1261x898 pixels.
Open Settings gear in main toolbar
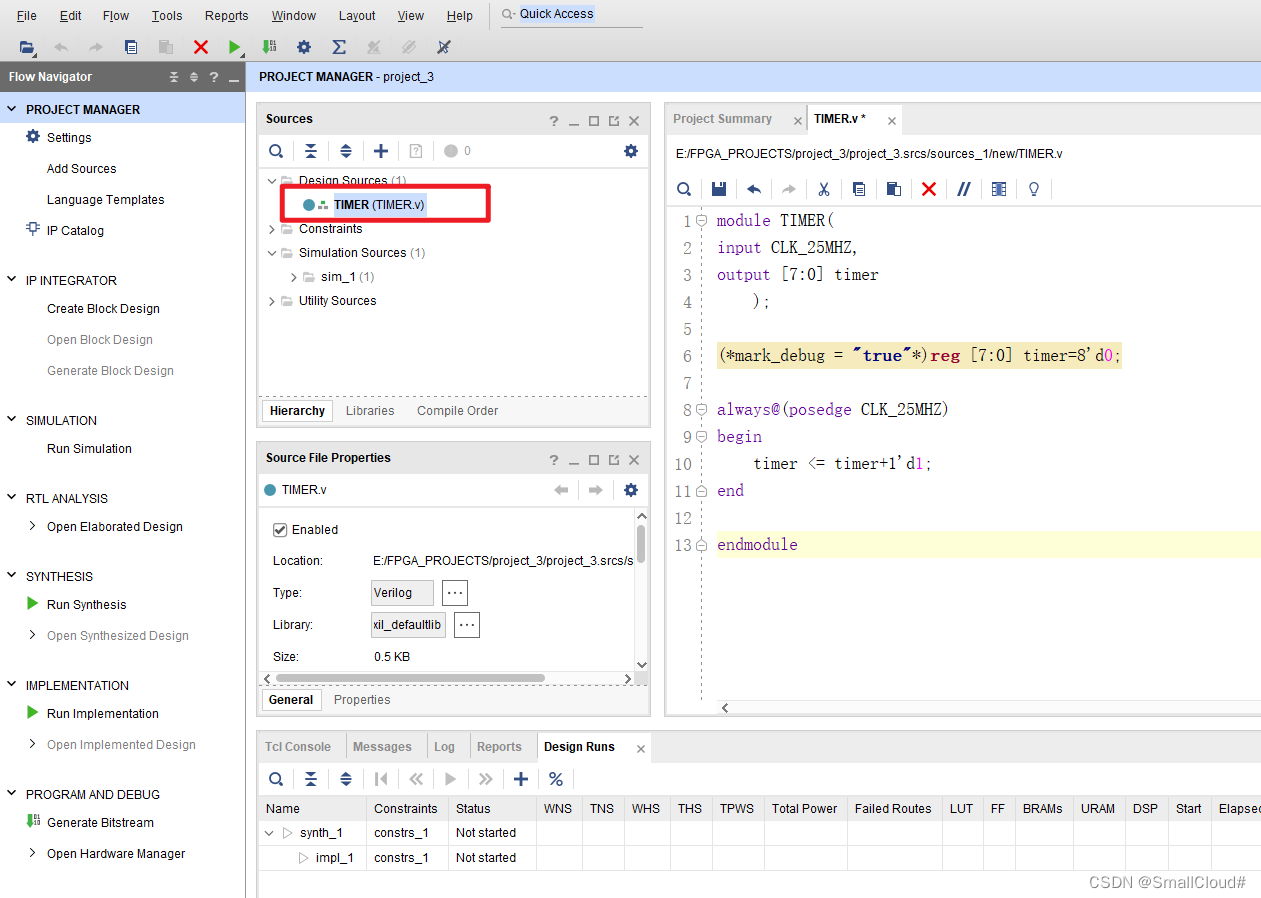[x=304, y=47]
